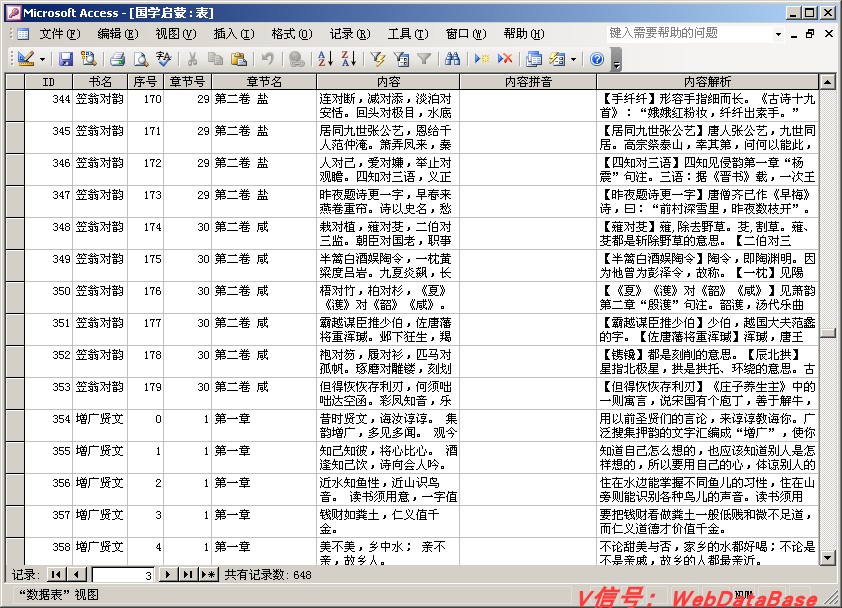The image size is (842, 608).
Task: Go to next record navigation button
Action: 168,575
